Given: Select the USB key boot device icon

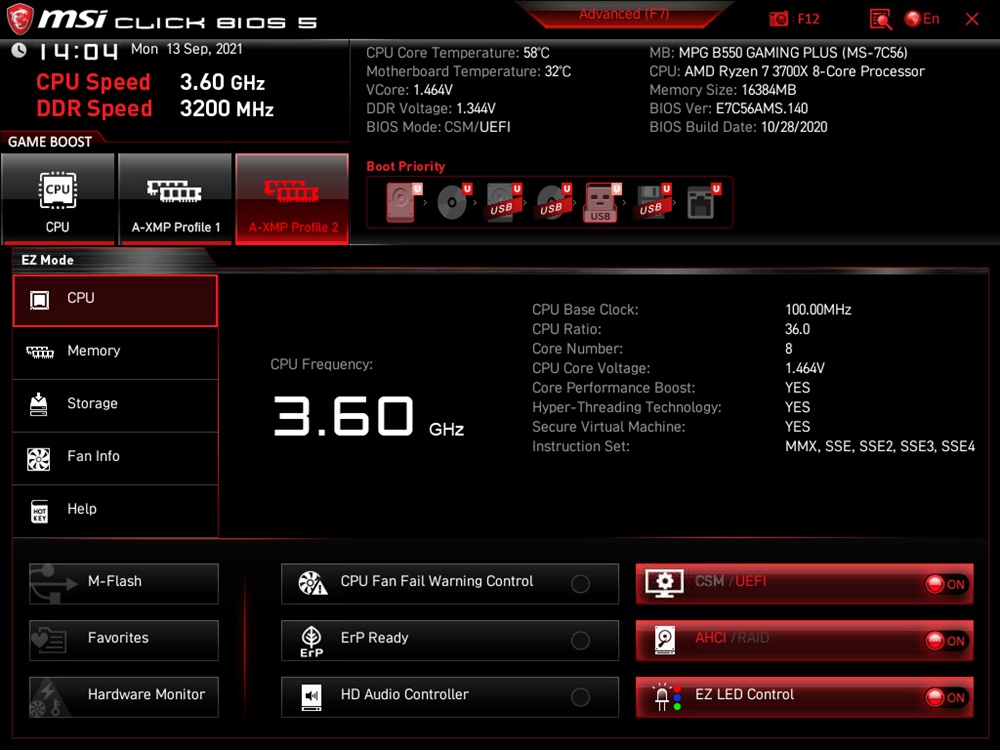Looking at the screenshot, I should coord(602,203).
